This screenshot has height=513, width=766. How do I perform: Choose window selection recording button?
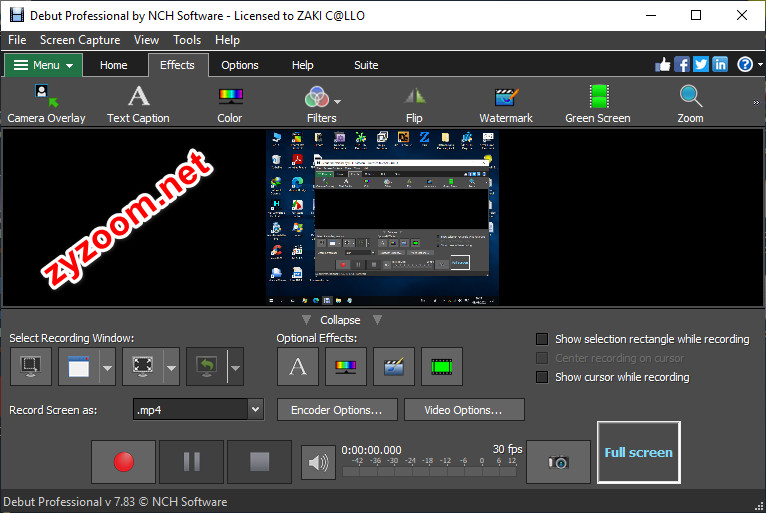79,366
